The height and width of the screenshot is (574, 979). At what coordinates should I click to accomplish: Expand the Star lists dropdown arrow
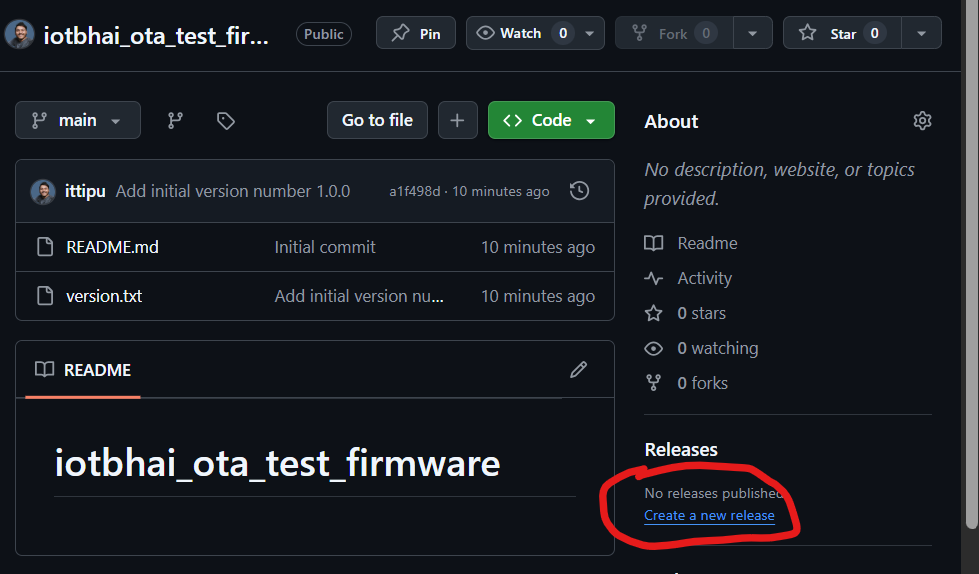coord(921,33)
